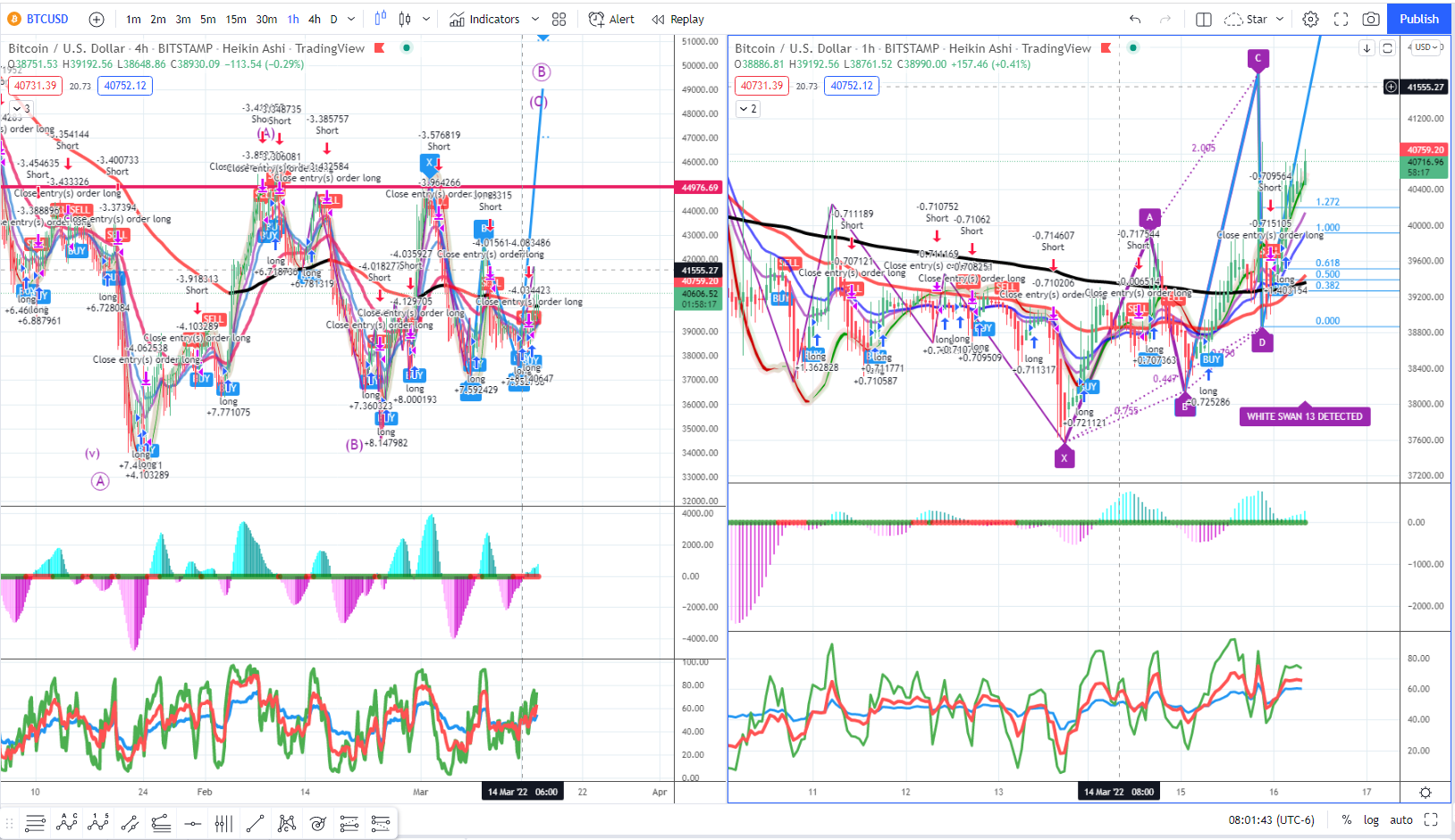Take a chart snapshot with camera icon
Image resolution: width=1455 pixels, height=840 pixels.
[x=1371, y=19]
